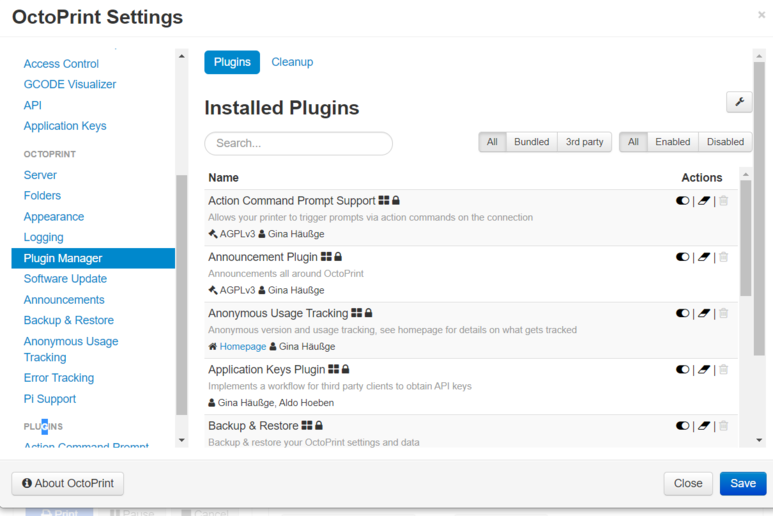Select All in Bundled/3rd party filter group

click(x=492, y=142)
